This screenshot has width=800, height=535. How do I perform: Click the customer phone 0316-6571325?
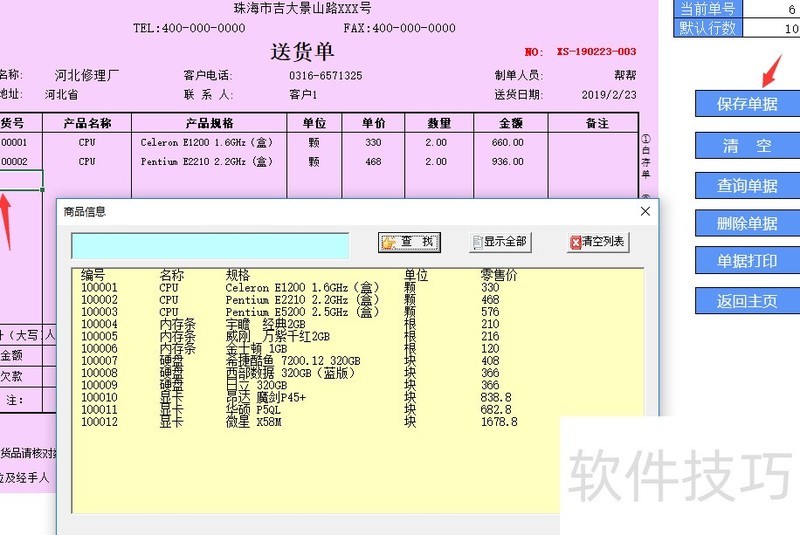click(326, 76)
